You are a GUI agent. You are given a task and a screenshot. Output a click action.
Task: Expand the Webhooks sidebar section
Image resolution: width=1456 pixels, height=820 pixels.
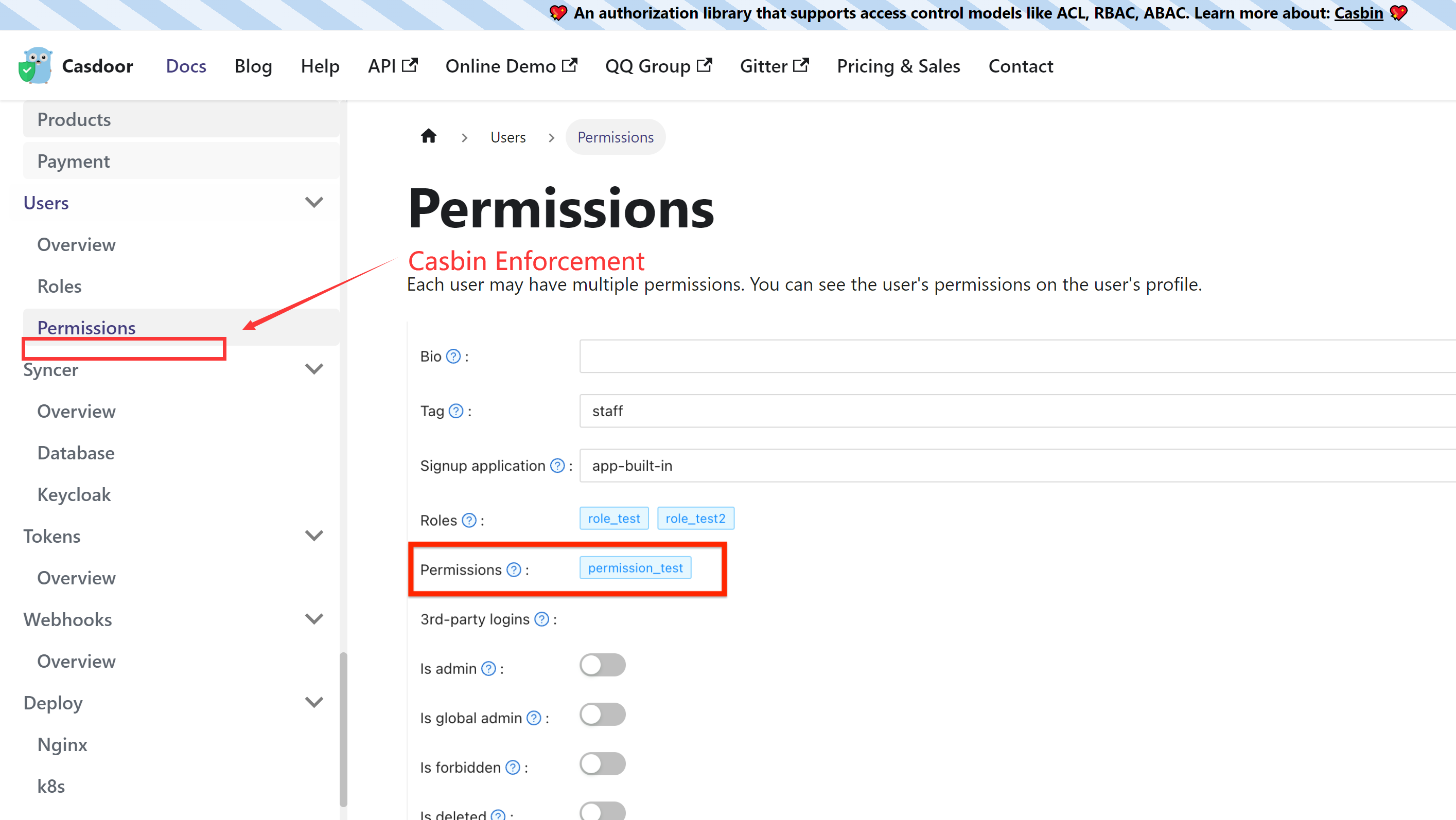click(314, 619)
